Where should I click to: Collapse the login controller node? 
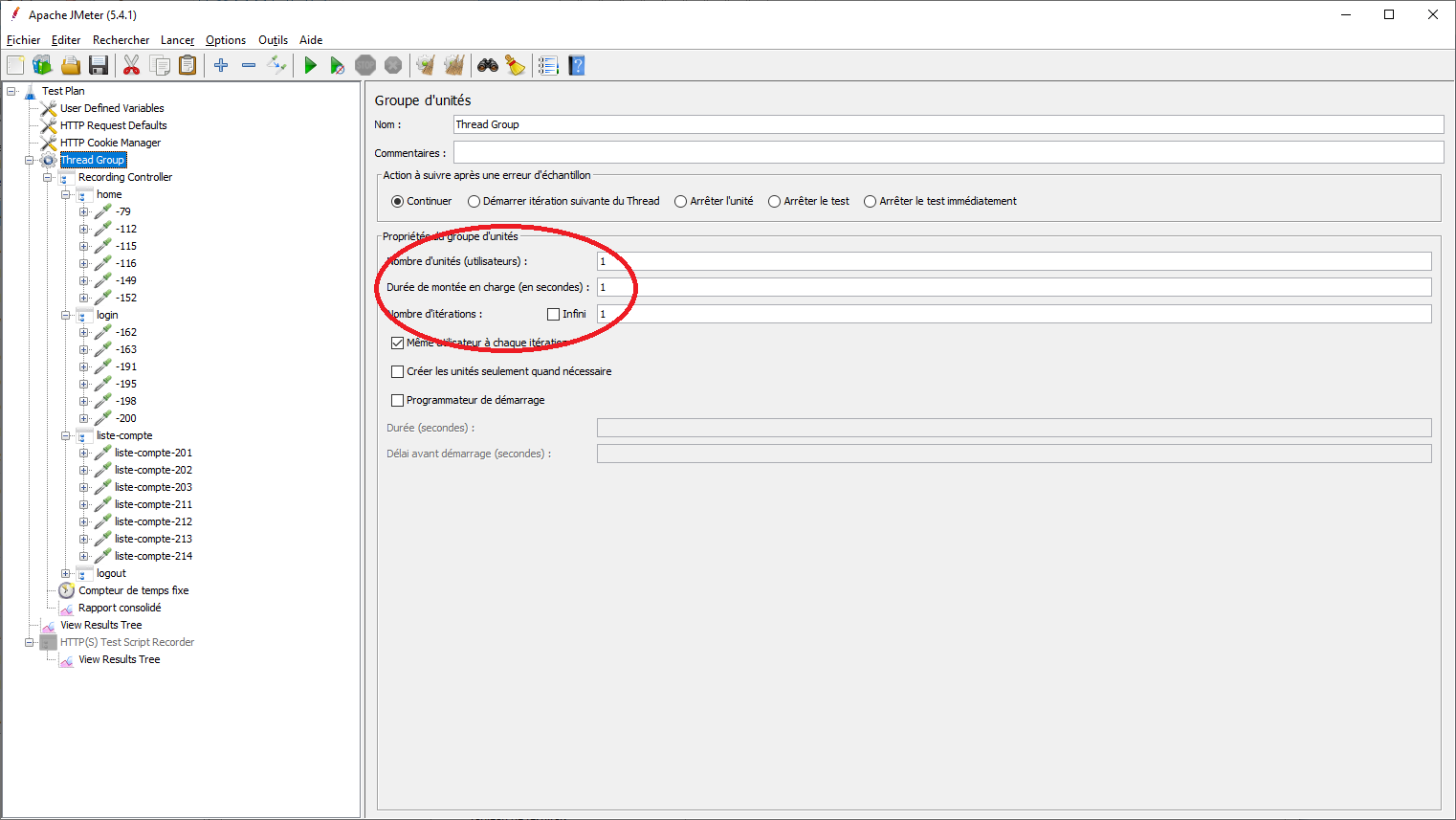tap(66, 315)
